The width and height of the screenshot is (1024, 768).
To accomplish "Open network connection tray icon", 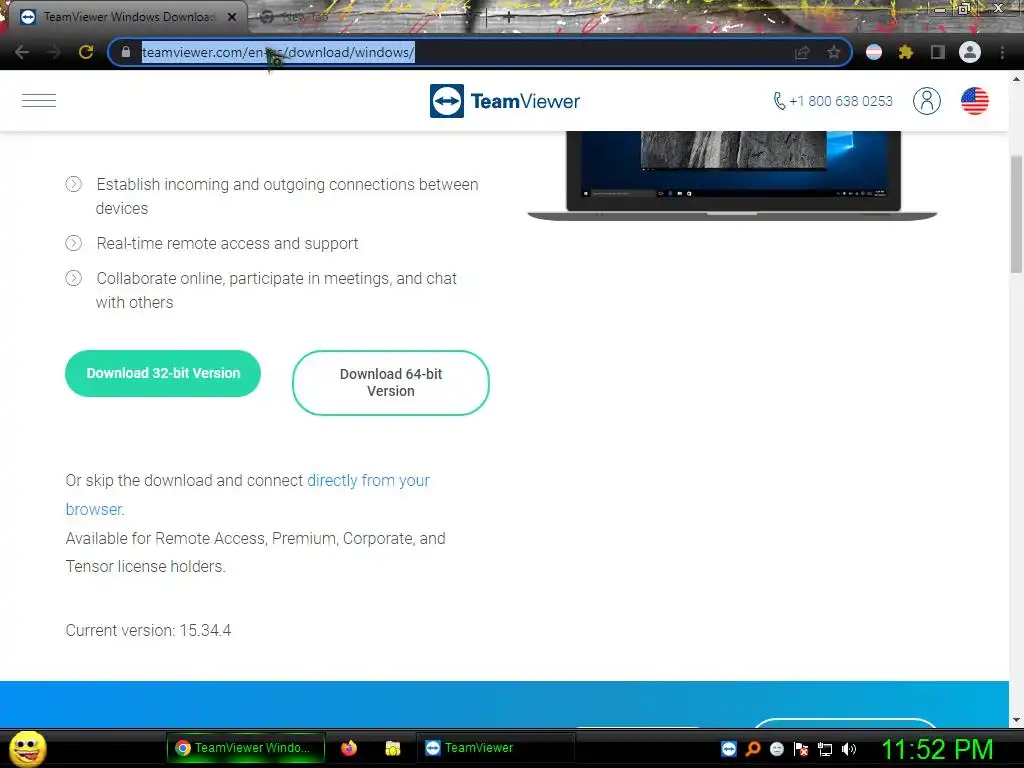I will (825, 750).
